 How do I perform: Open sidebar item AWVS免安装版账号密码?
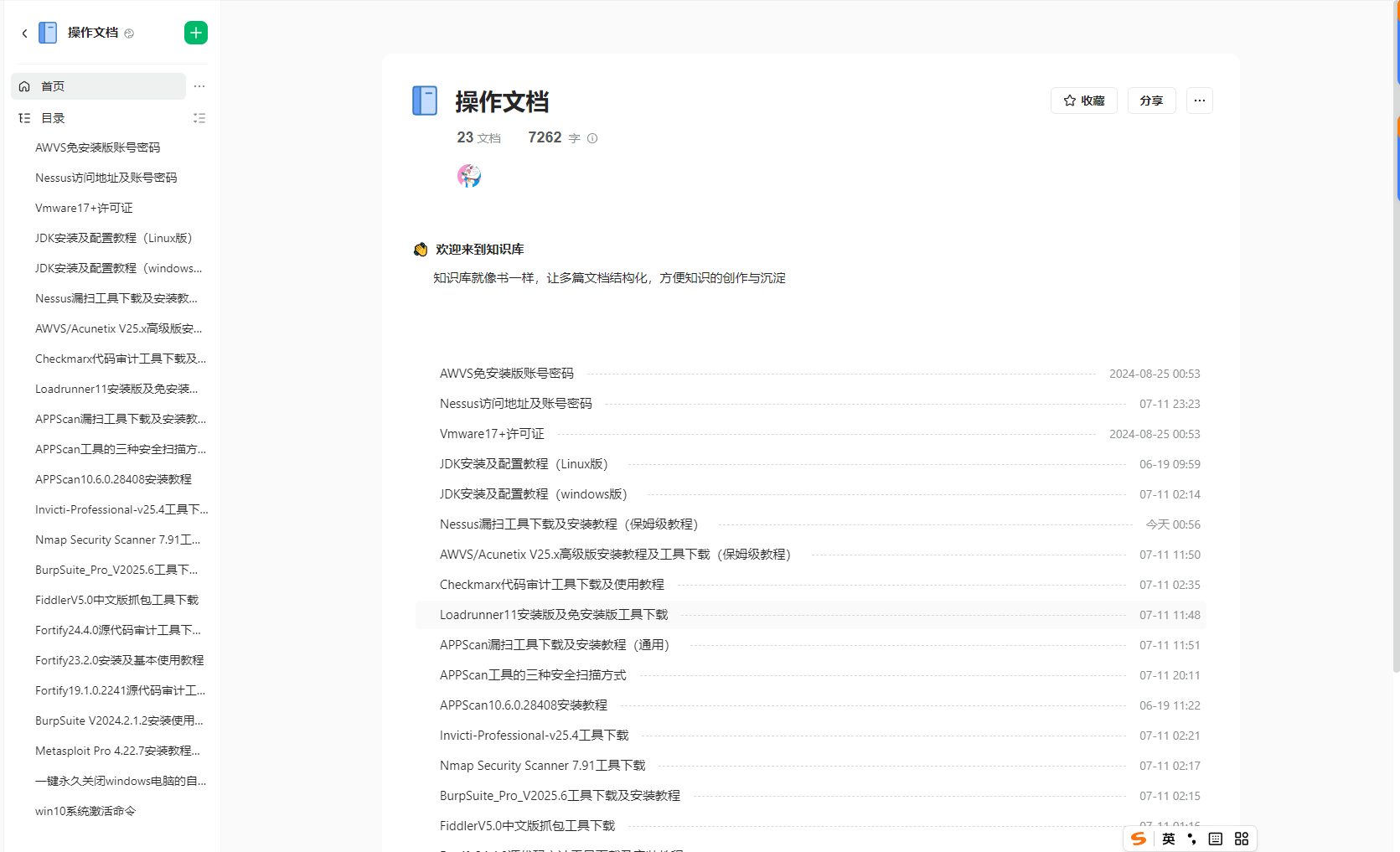pyautogui.click(x=97, y=147)
